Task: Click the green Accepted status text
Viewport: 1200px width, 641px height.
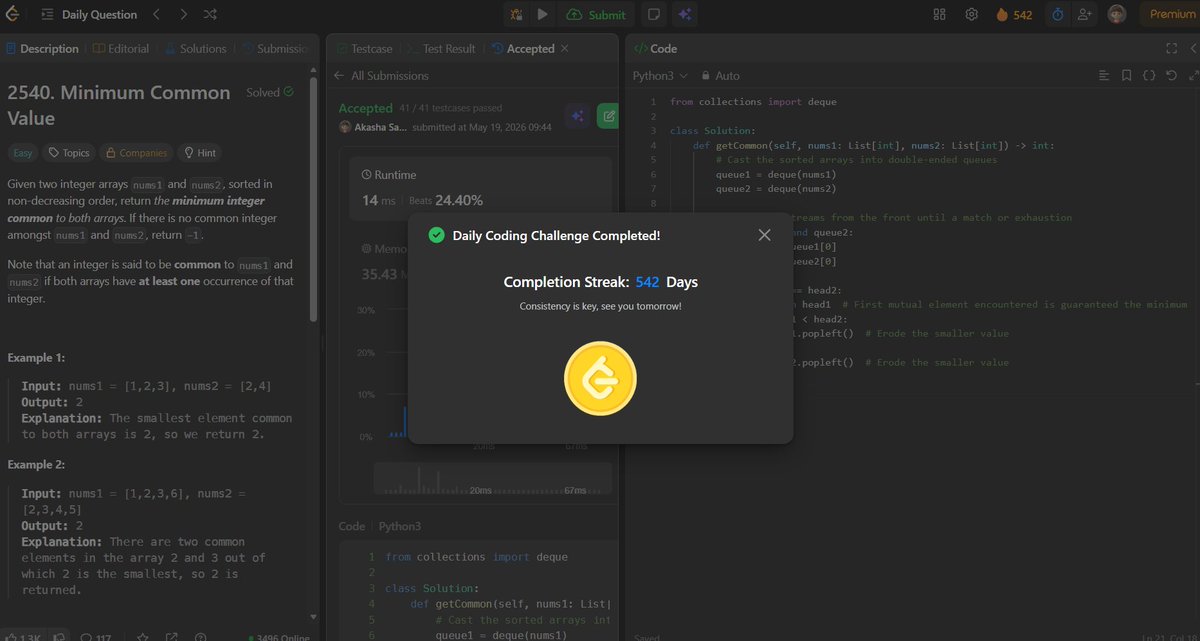Action: point(365,108)
